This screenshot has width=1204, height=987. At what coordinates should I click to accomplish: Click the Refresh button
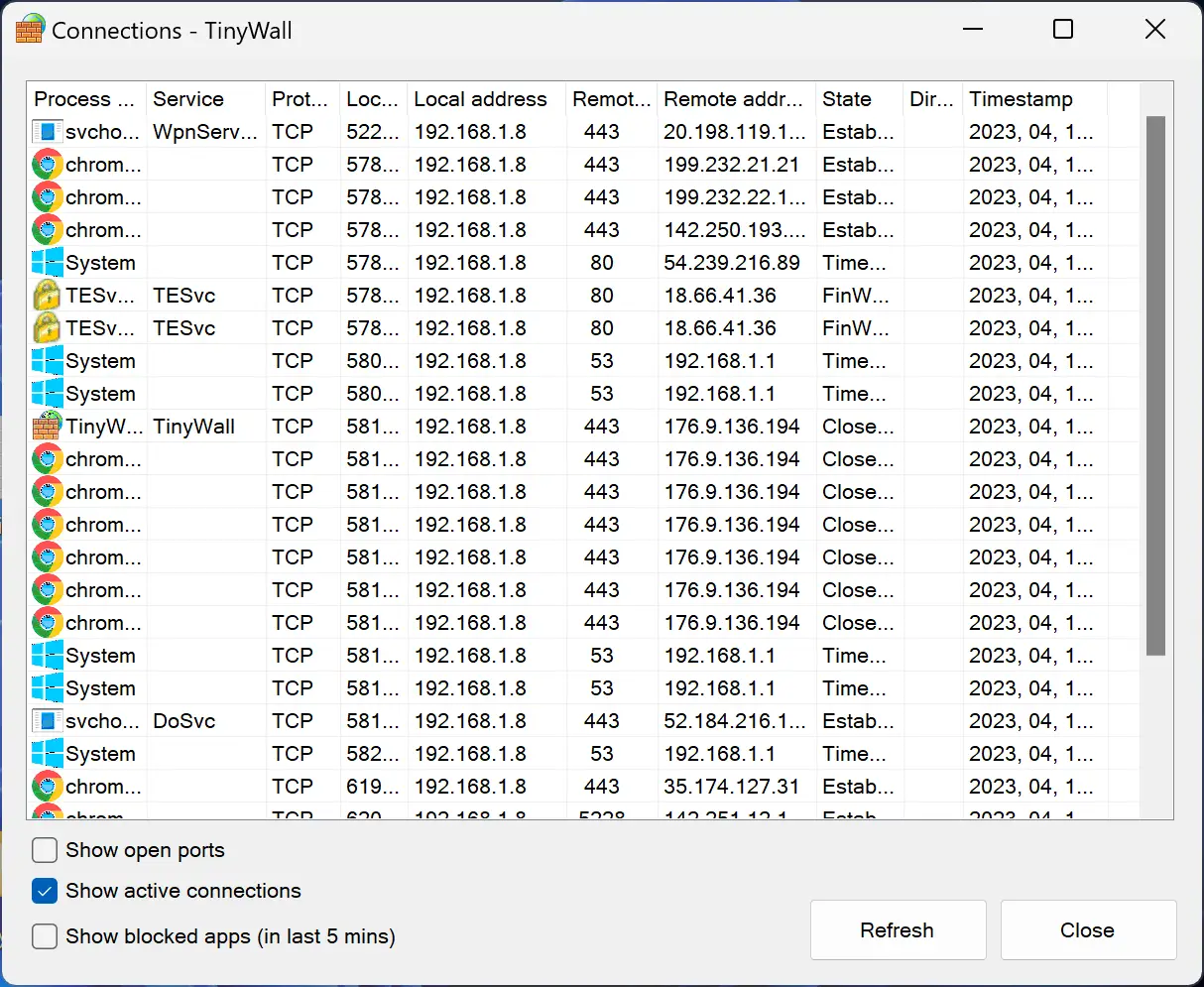[897, 929]
